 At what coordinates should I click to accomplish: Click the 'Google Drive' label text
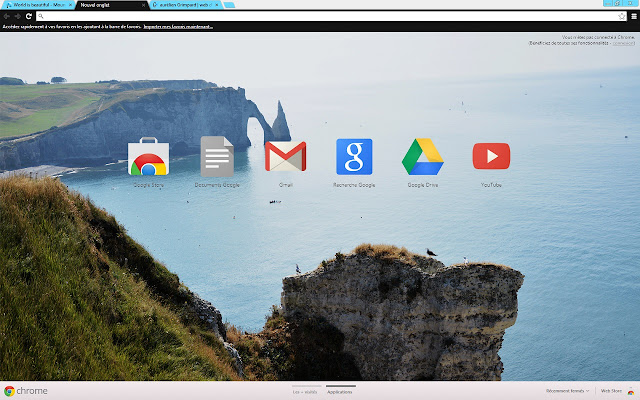(x=422, y=185)
